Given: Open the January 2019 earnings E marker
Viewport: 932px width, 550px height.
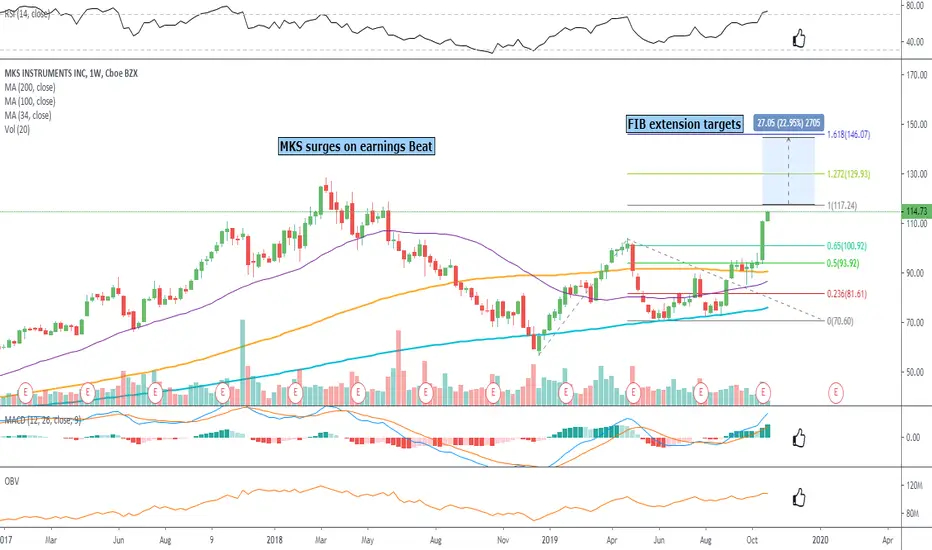Looking at the screenshot, I should (x=565, y=392).
